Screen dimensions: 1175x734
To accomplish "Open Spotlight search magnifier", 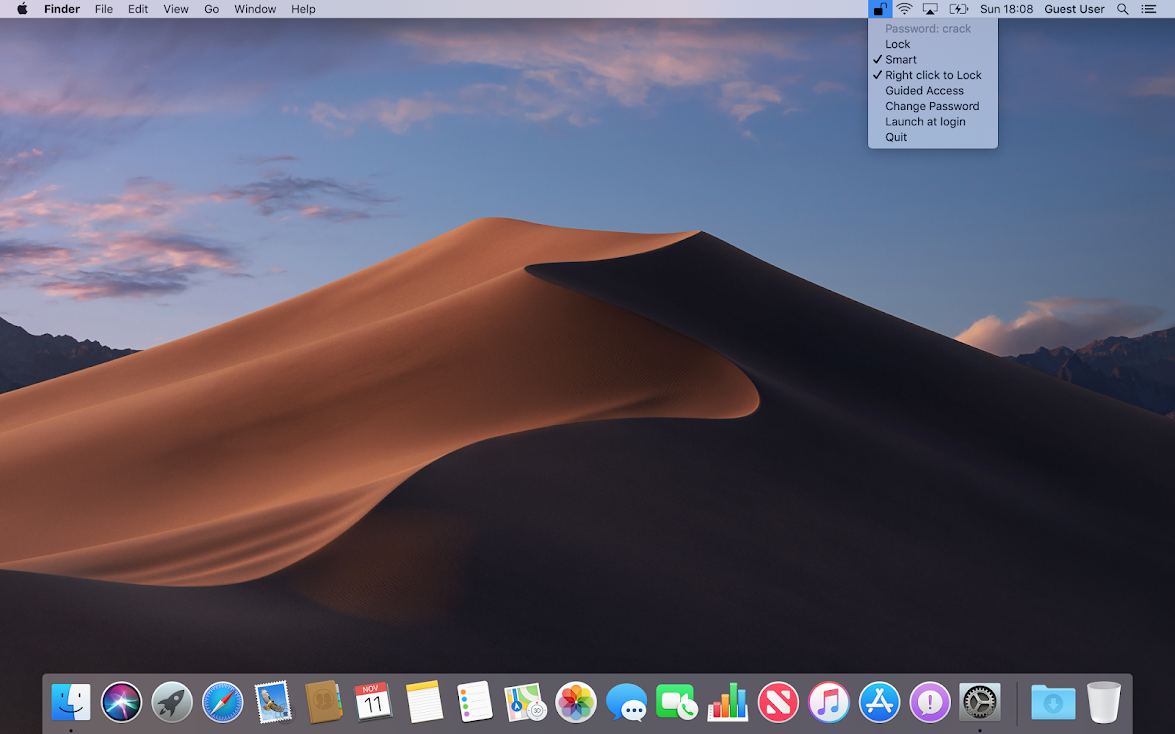I will [x=1123, y=9].
